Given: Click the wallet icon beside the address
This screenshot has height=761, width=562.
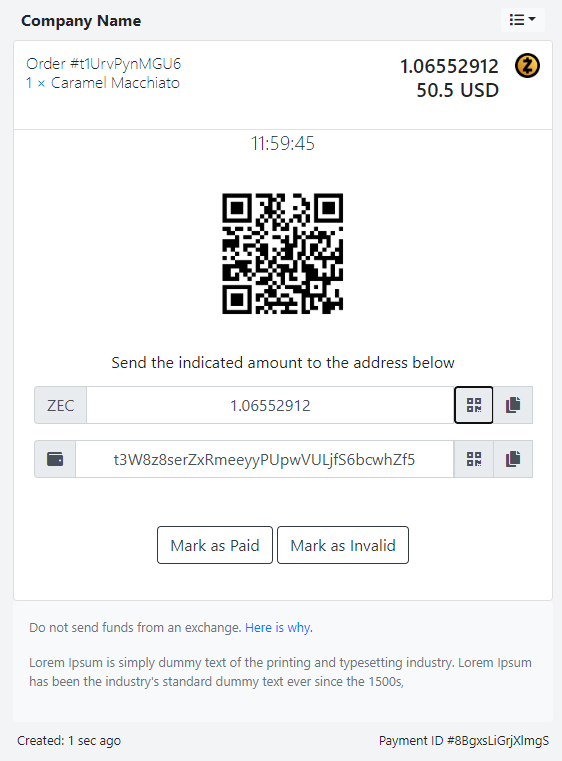Looking at the screenshot, I should click(x=55, y=459).
